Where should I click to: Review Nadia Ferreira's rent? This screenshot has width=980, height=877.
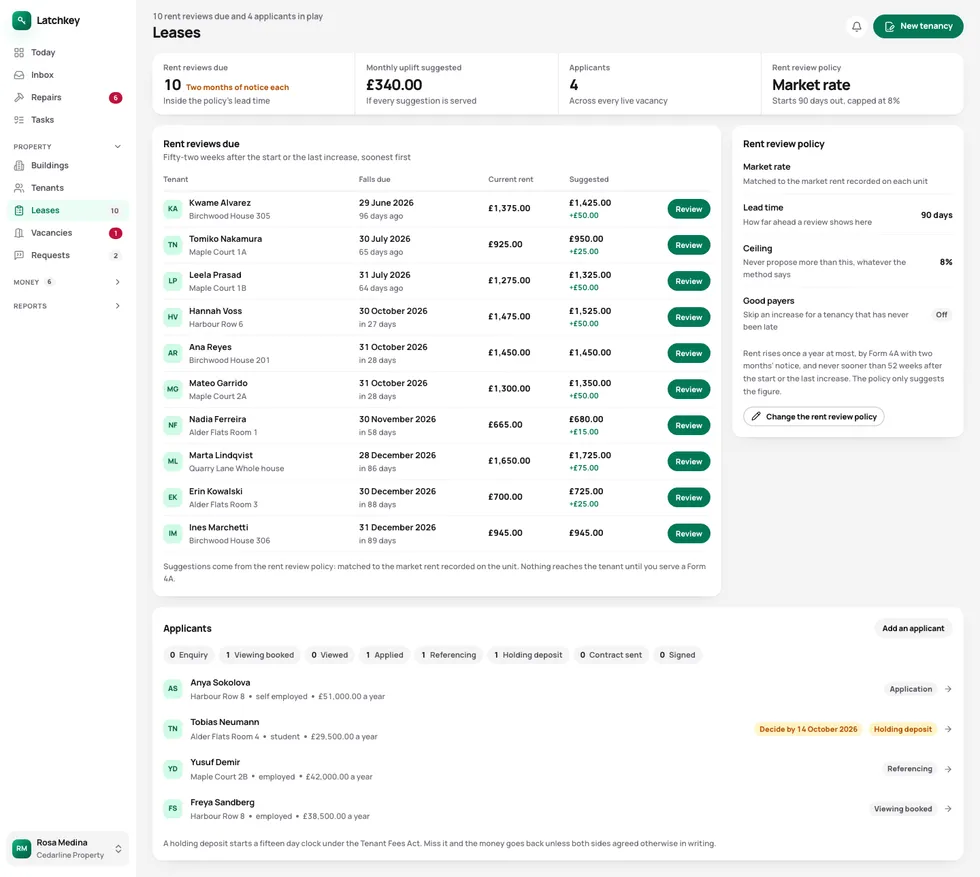(689, 426)
